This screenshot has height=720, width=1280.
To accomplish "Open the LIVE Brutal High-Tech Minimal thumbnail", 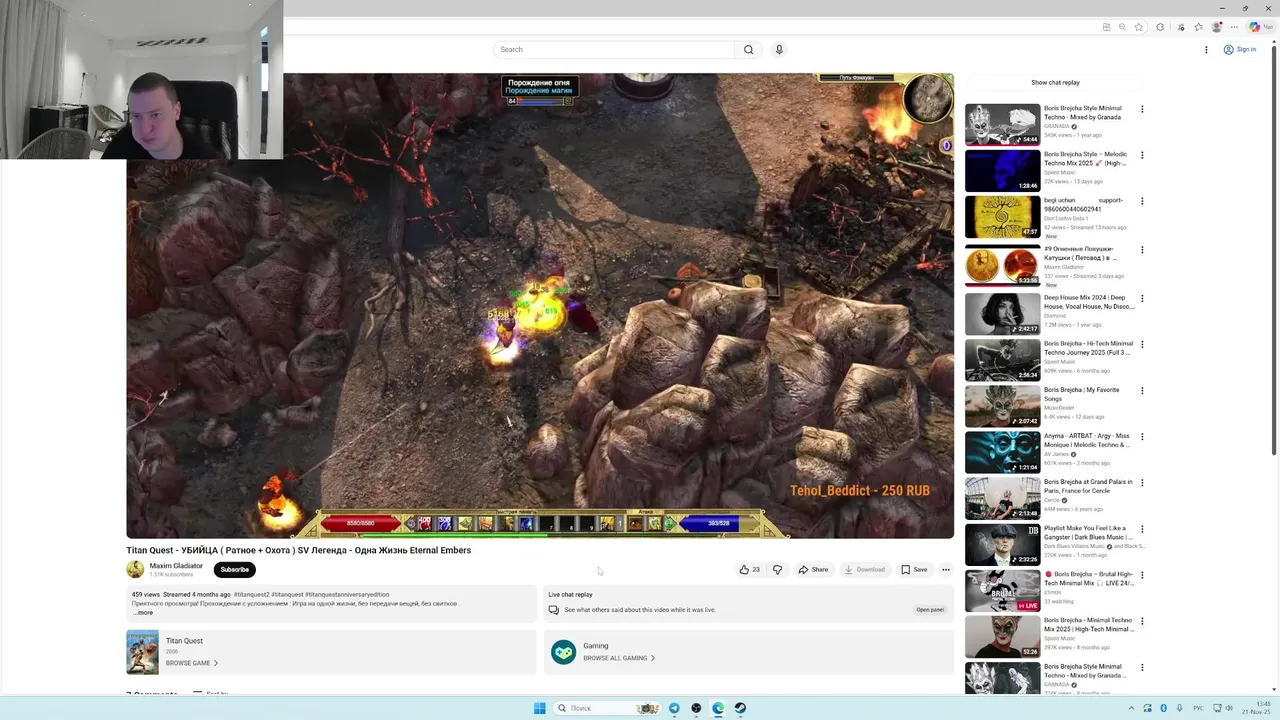I will (1002, 591).
